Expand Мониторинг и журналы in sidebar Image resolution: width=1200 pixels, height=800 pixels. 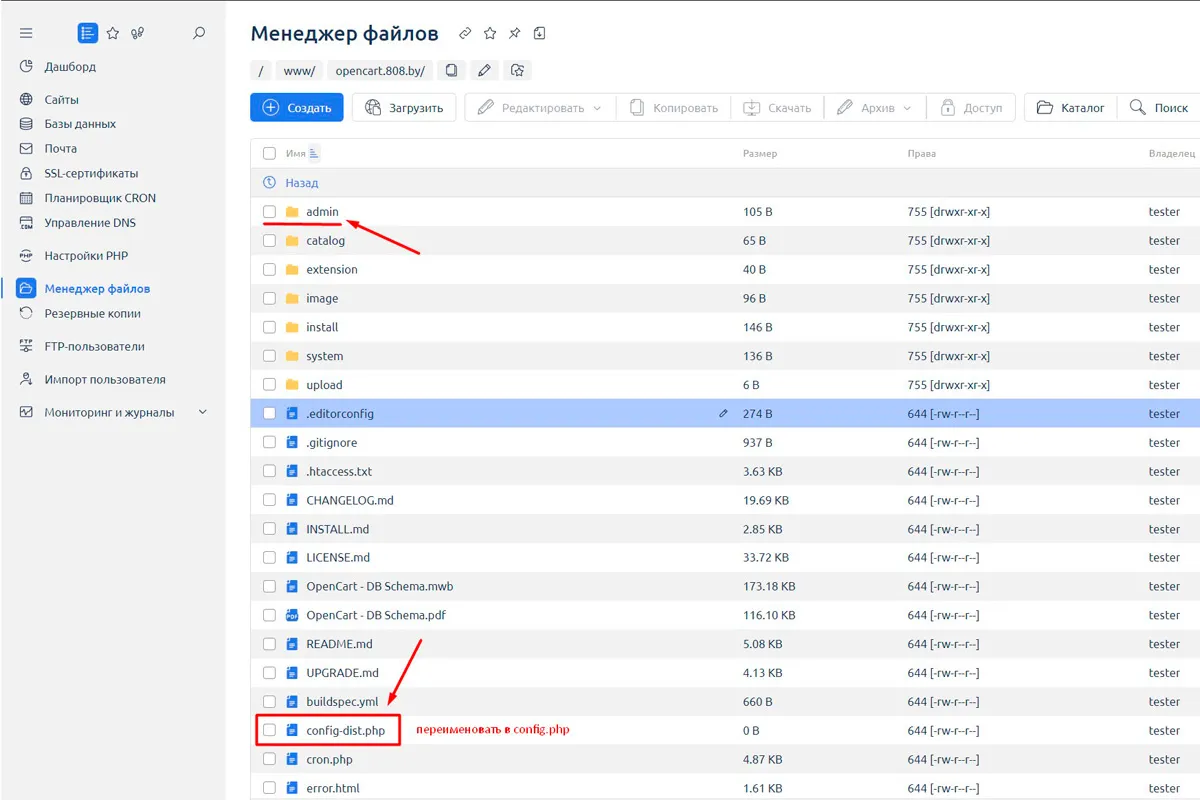click(x=203, y=412)
